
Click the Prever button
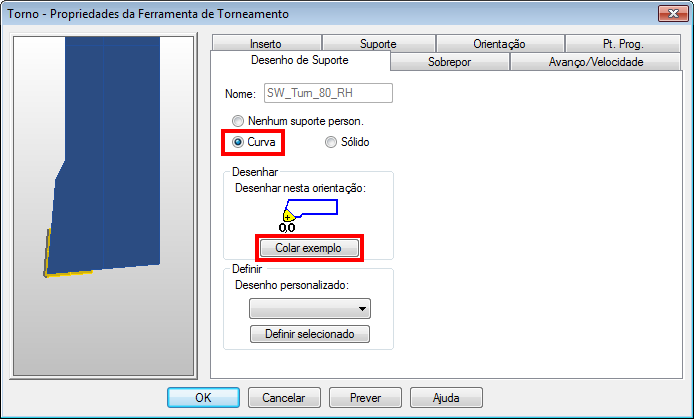pos(365,397)
